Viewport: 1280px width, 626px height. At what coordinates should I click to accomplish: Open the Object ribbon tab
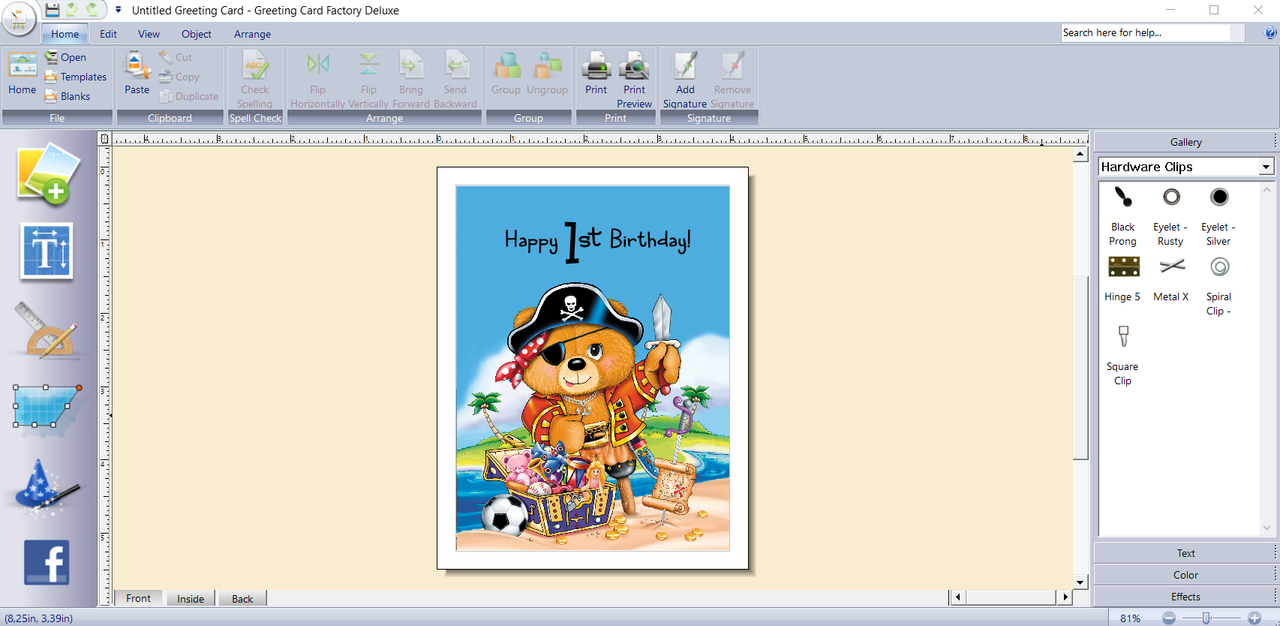[x=196, y=34]
